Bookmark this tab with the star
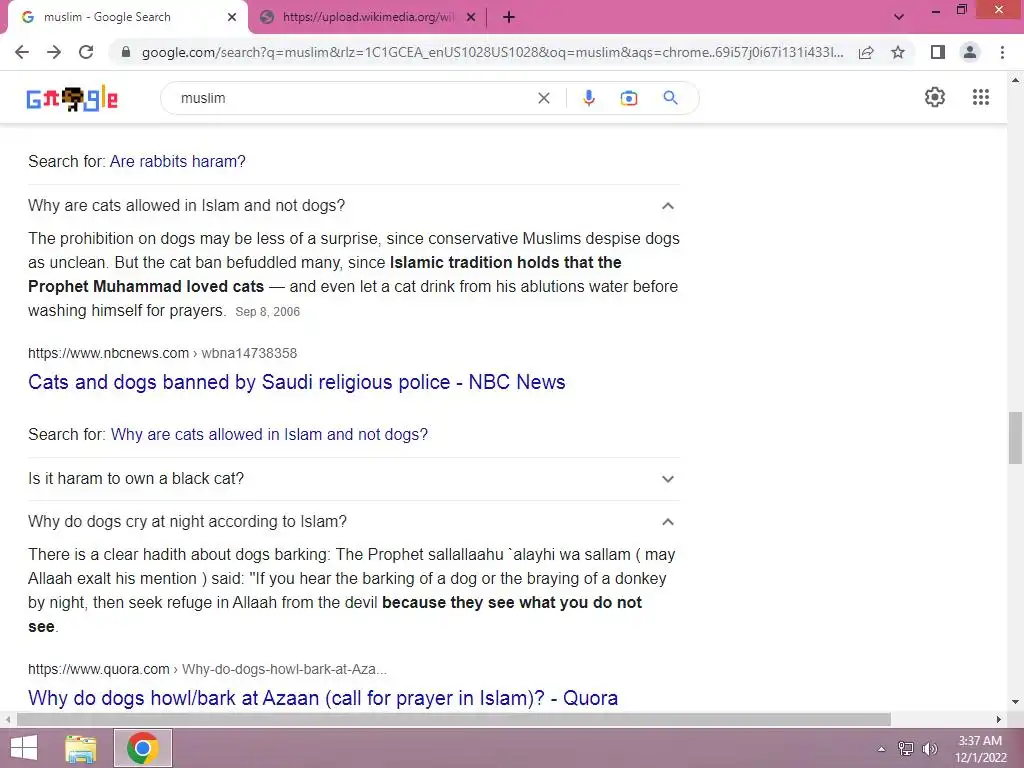The width and height of the screenshot is (1024, 768). click(x=898, y=52)
